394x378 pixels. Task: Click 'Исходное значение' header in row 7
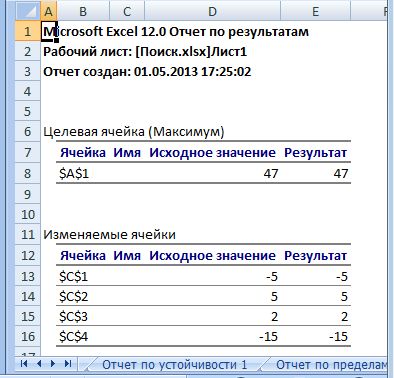[x=212, y=153]
